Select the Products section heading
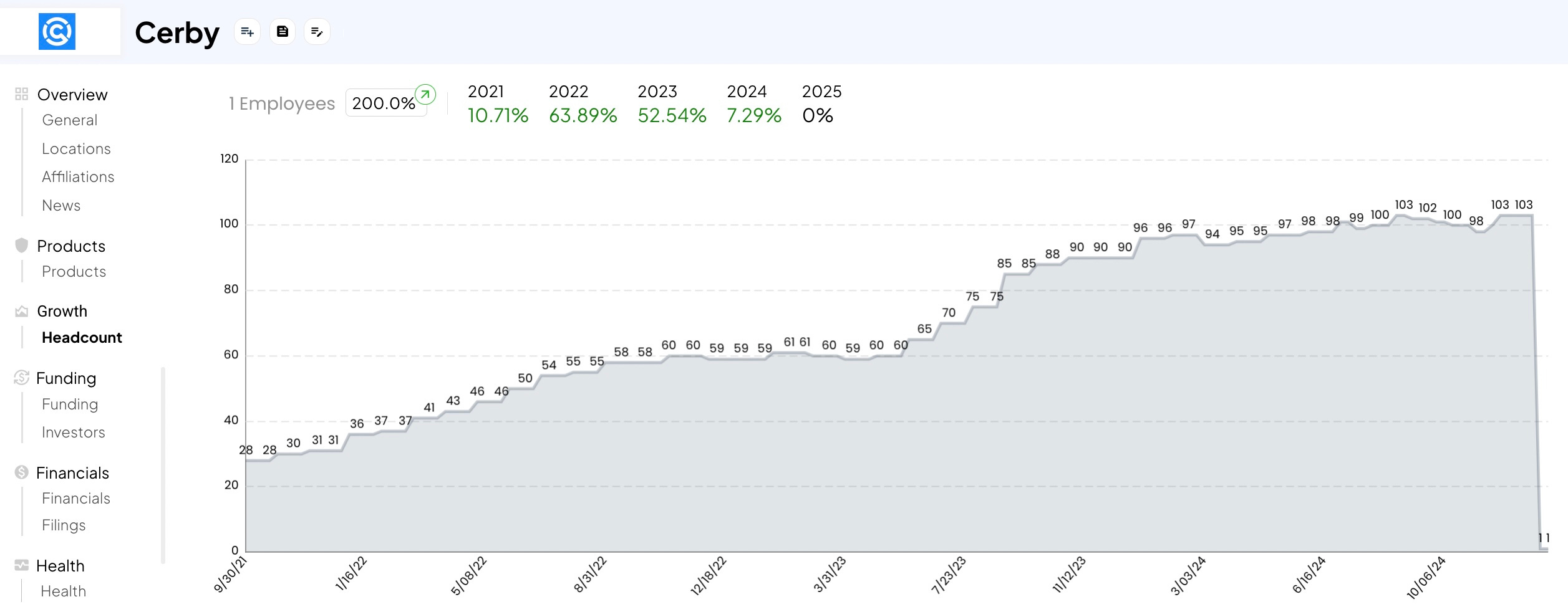Screen dimensions: 1568x607 tap(71, 246)
